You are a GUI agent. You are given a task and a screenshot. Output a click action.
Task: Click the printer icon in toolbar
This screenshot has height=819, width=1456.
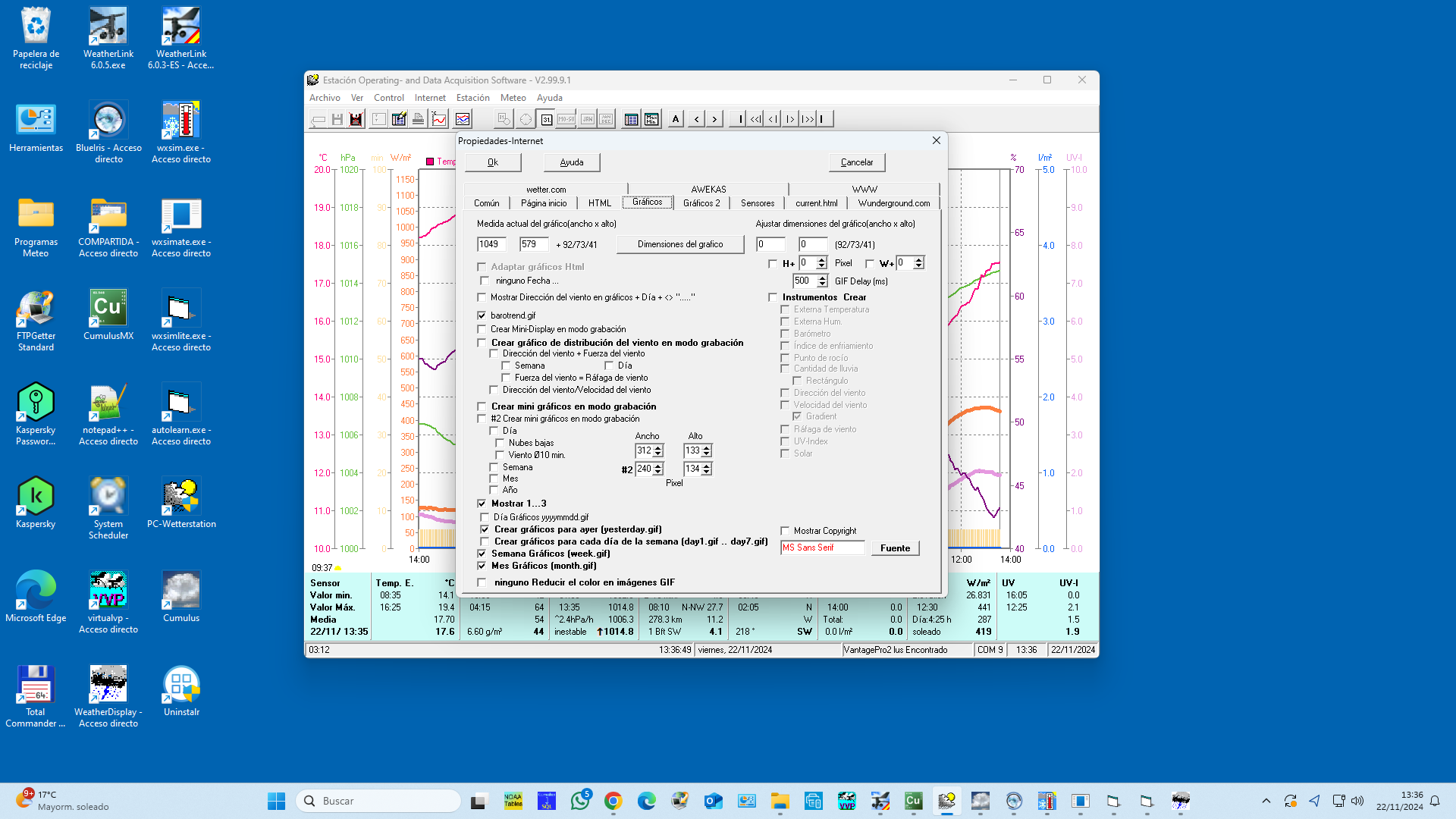tap(418, 119)
